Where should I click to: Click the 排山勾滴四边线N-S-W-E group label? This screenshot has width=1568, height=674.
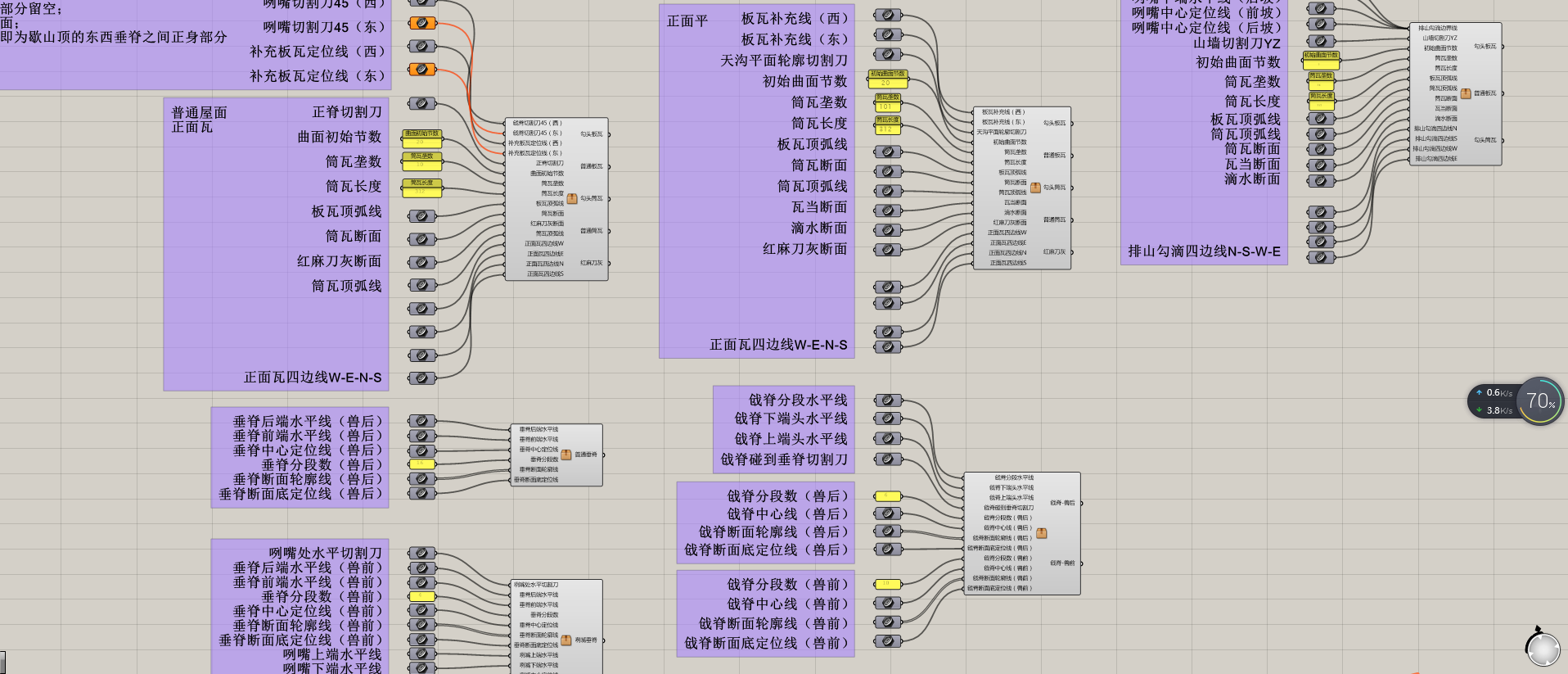point(1204,251)
